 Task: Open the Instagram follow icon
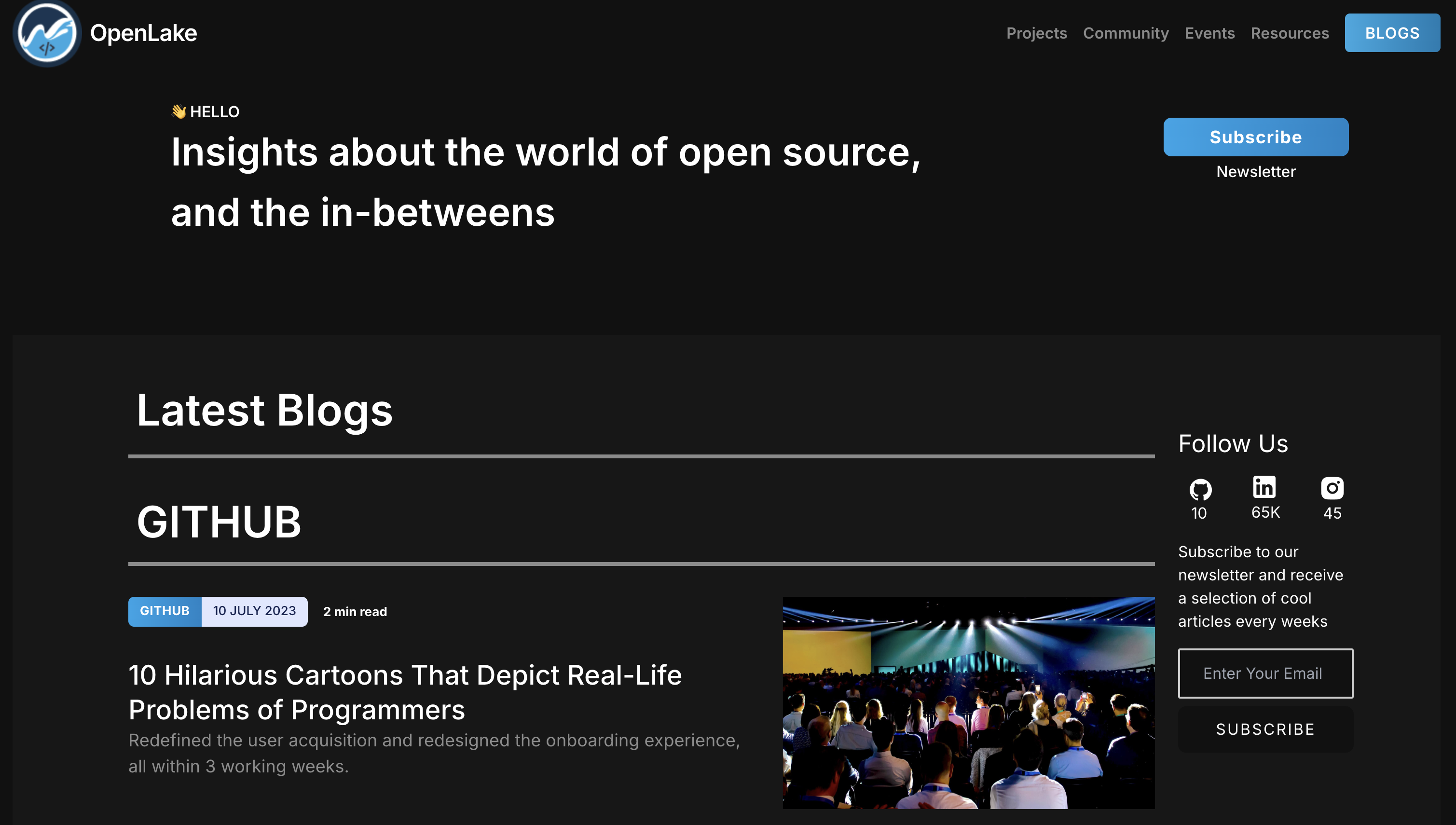(x=1332, y=488)
